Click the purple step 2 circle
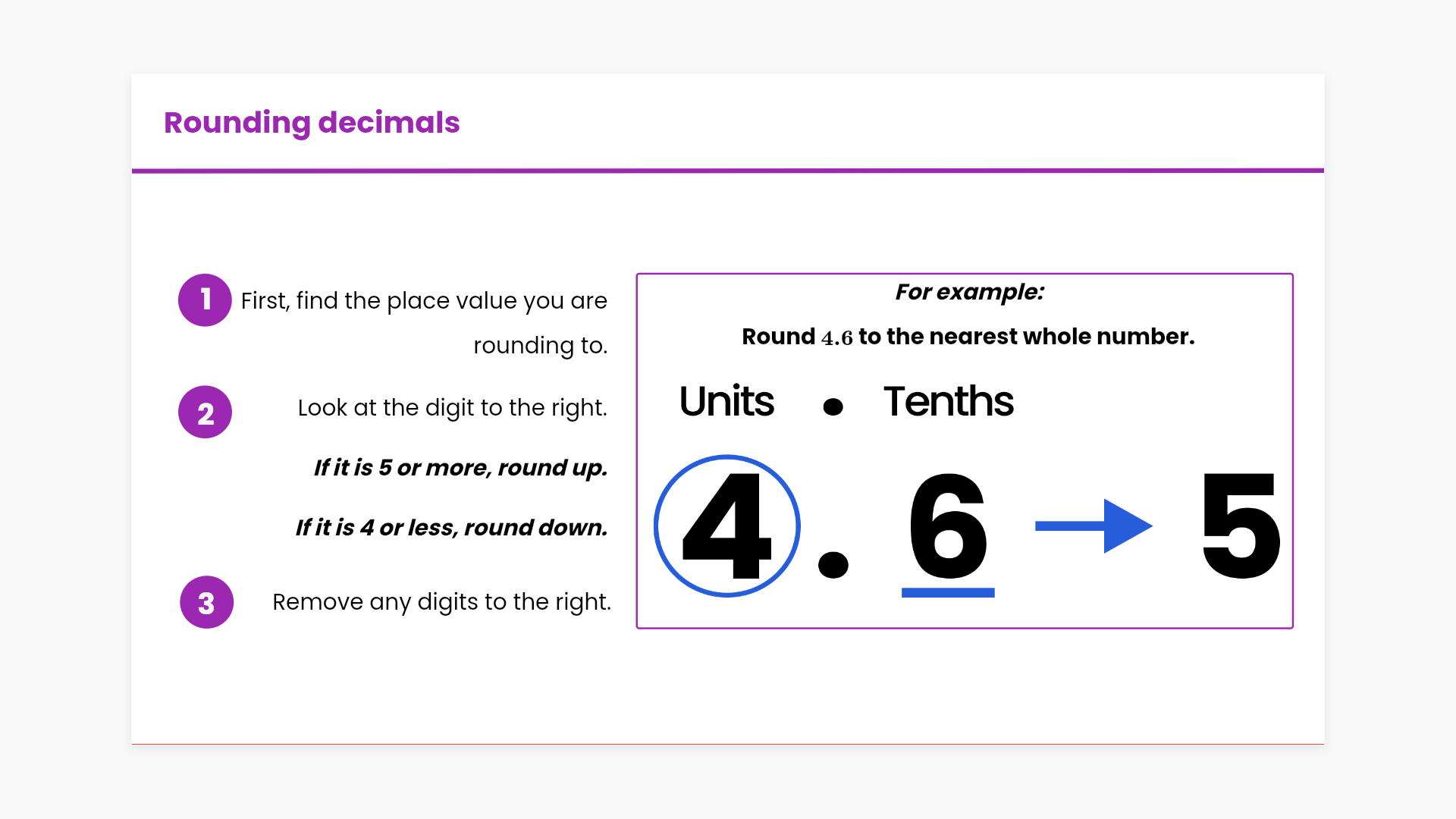1456x819 pixels. pos(205,413)
